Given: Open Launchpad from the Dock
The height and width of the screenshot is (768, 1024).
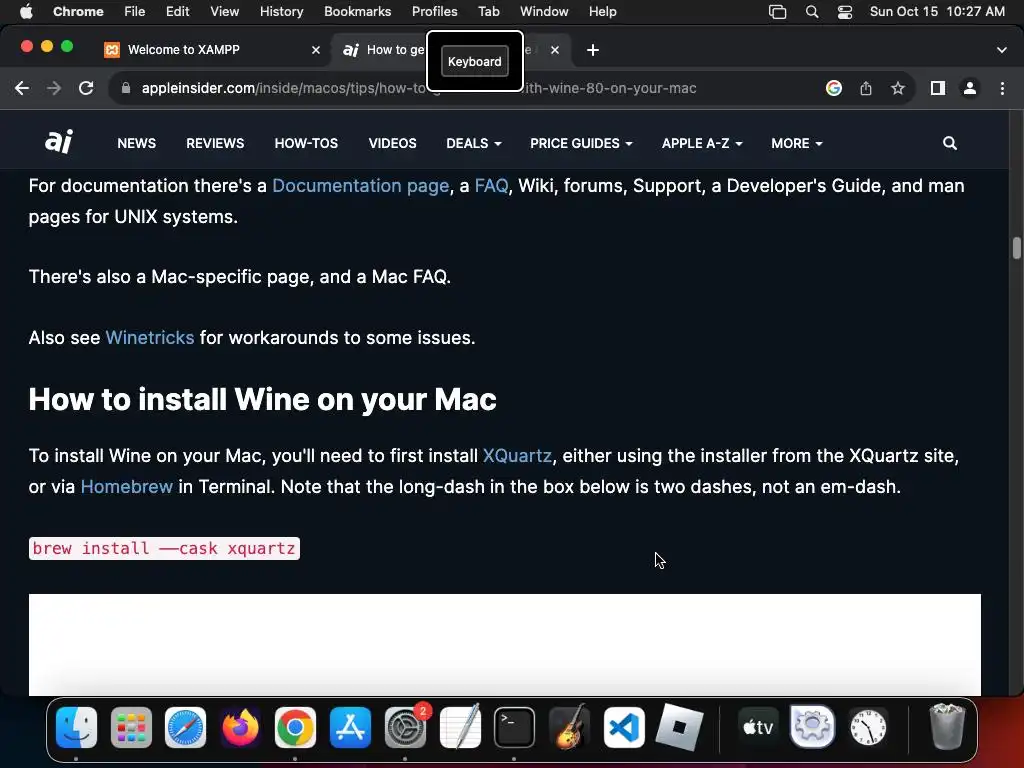Looking at the screenshot, I should 131,728.
